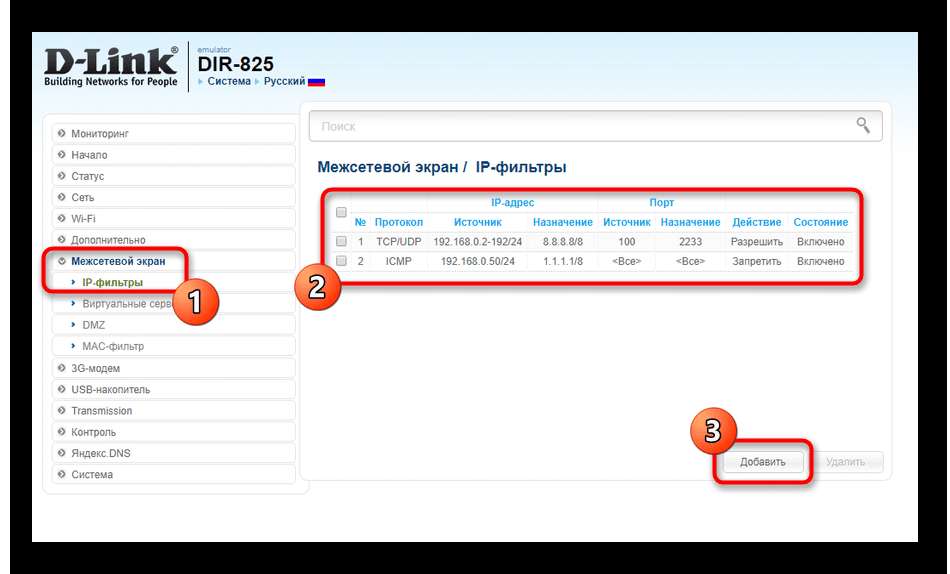
Task: Click the arrow icon beside Начало
Action: [61, 155]
